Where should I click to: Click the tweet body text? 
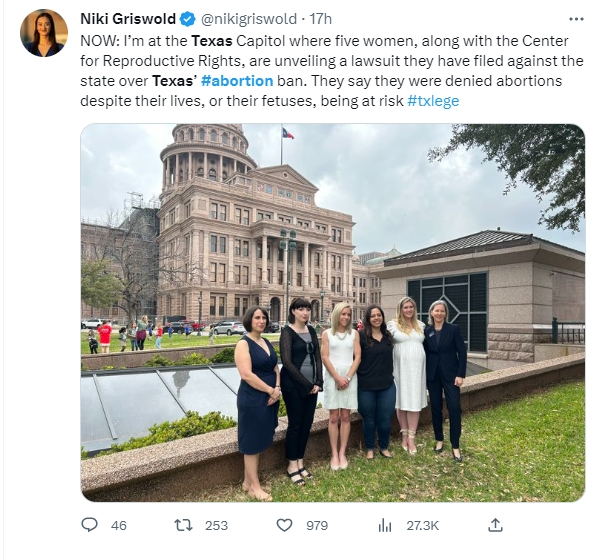click(332, 71)
